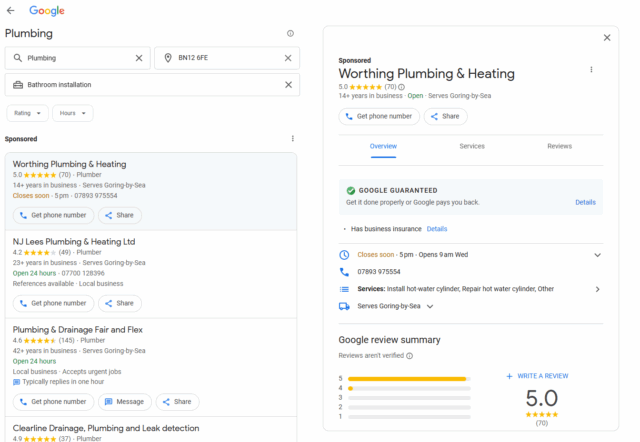The width and height of the screenshot is (640, 442).
Task: Clear the Bathroom installation field
Action: tap(288, 85)
